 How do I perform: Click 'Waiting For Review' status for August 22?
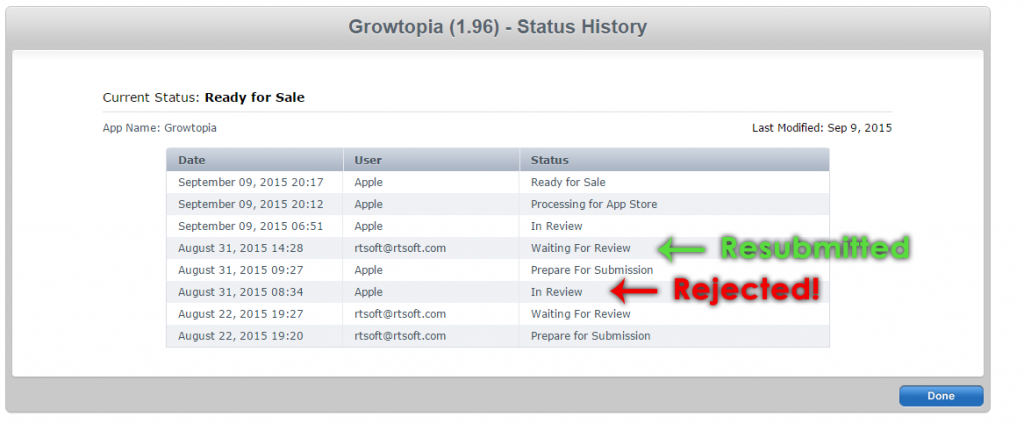pyautogui.click(x=581, y=314)
